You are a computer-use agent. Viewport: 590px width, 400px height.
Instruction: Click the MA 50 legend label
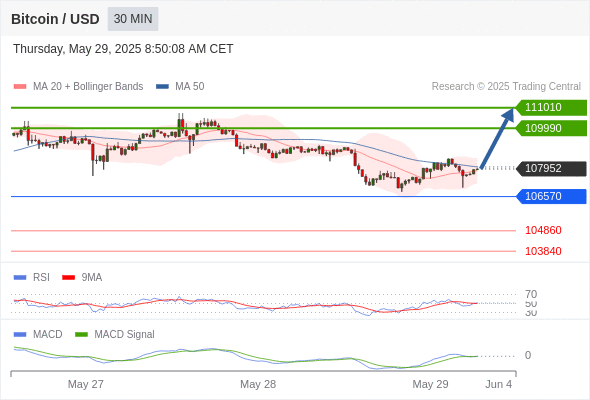190,87
